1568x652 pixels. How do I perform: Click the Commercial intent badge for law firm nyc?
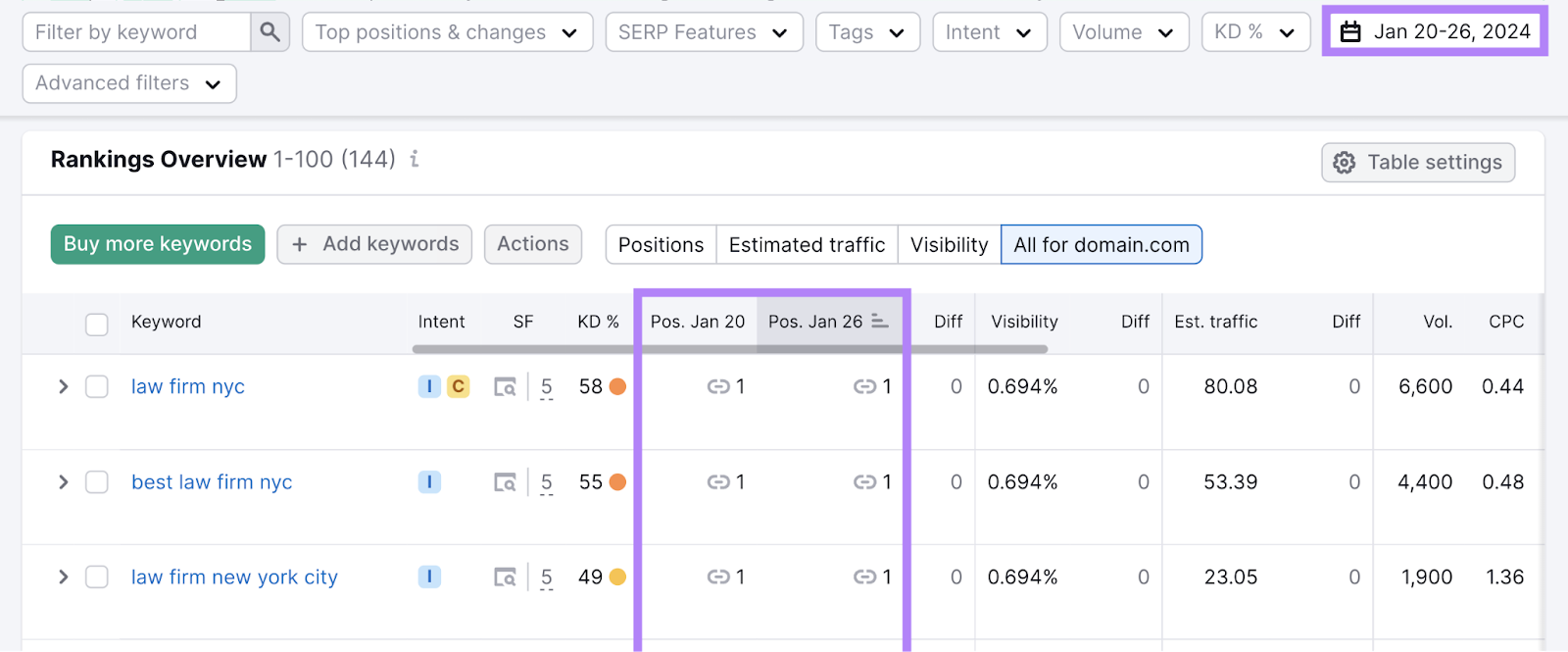tap(458, 386)
